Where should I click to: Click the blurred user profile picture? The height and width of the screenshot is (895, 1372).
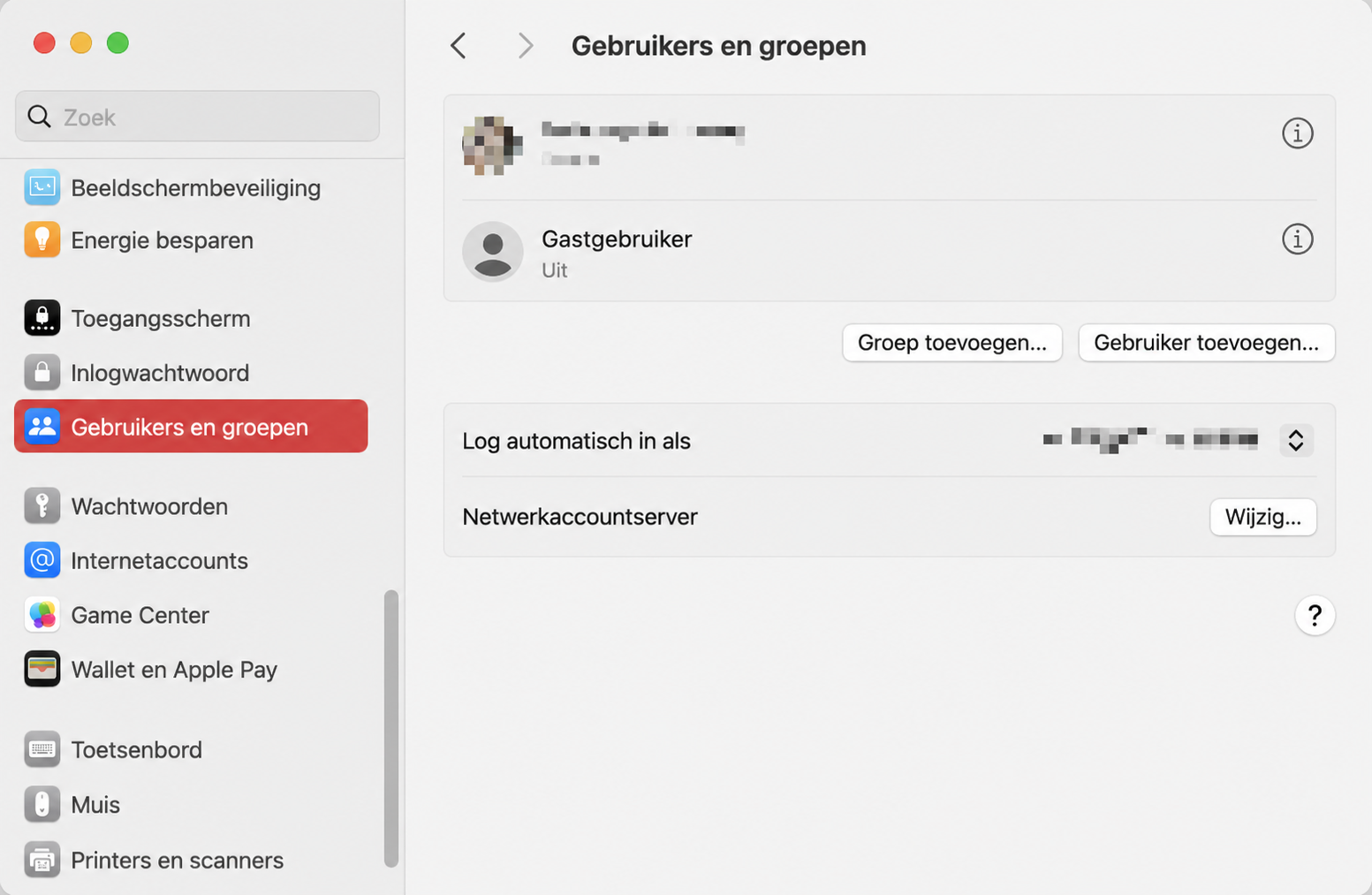[x=492, y=146]
